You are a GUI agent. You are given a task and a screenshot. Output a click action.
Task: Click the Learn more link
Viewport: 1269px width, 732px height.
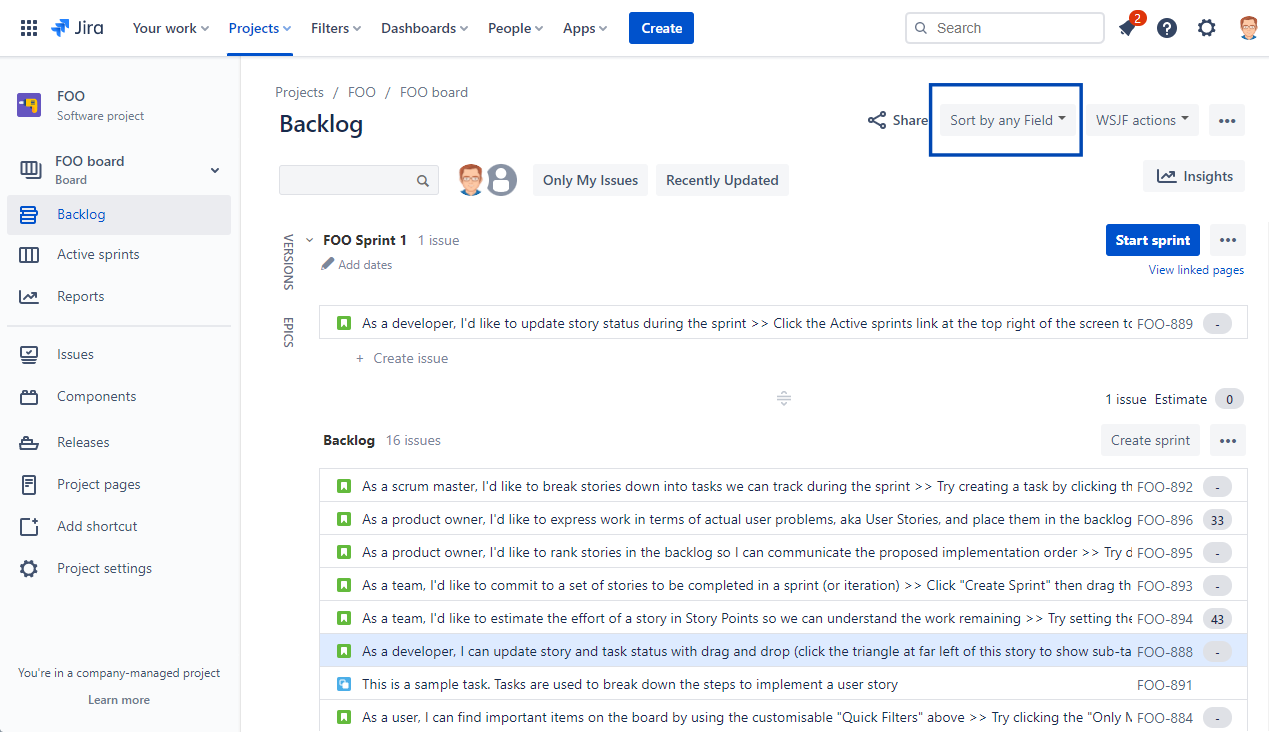119,700
